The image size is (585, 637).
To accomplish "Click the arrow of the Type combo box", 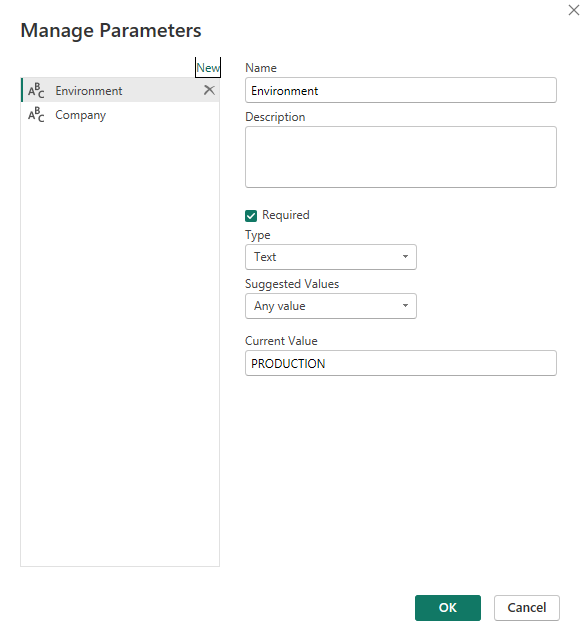I will (405, 257).
